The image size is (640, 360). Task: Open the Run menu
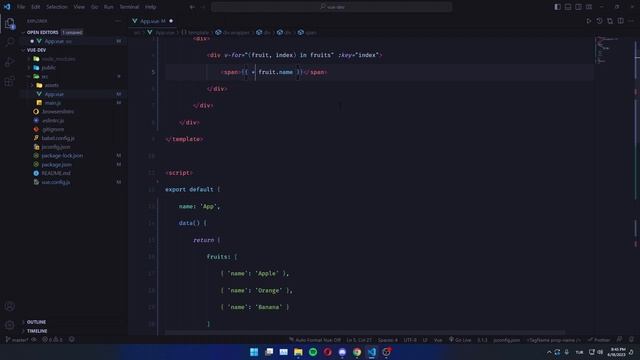[x=109, y=7]
